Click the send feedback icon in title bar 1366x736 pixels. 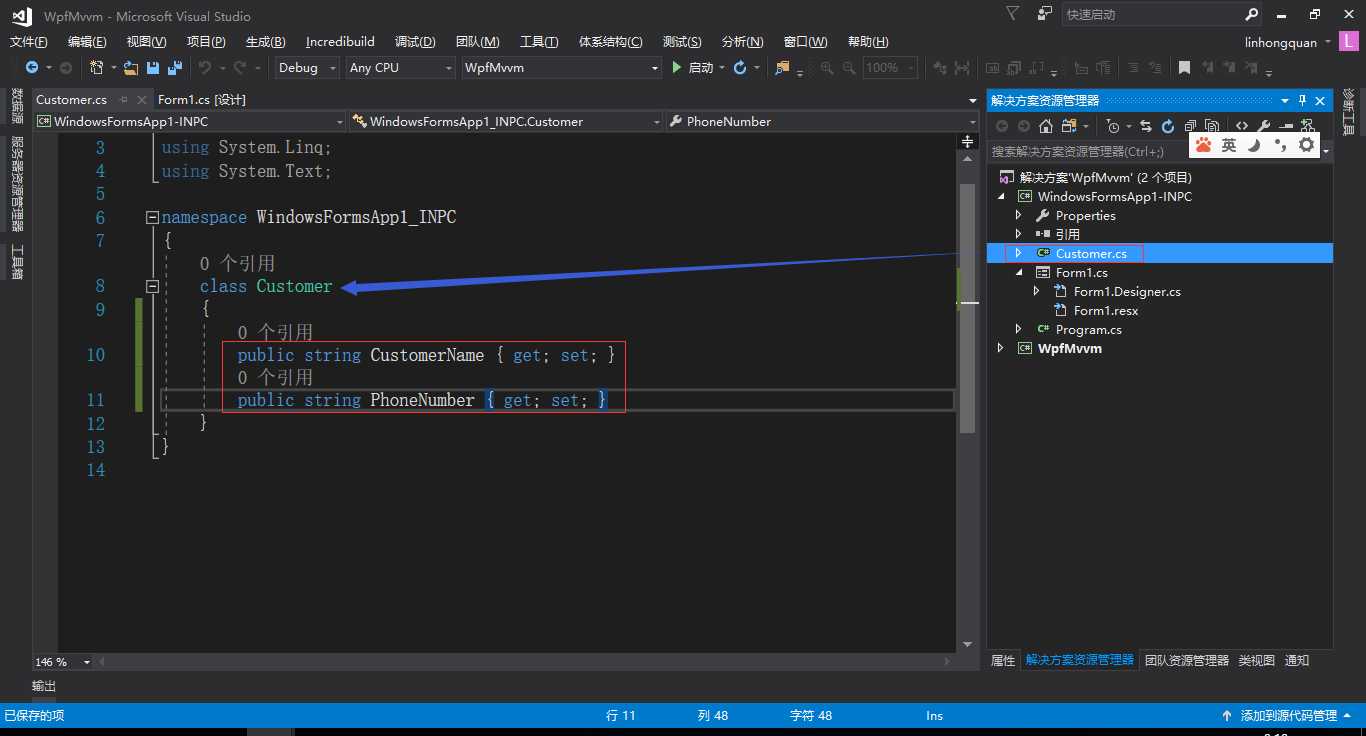tap(1045, 14)
